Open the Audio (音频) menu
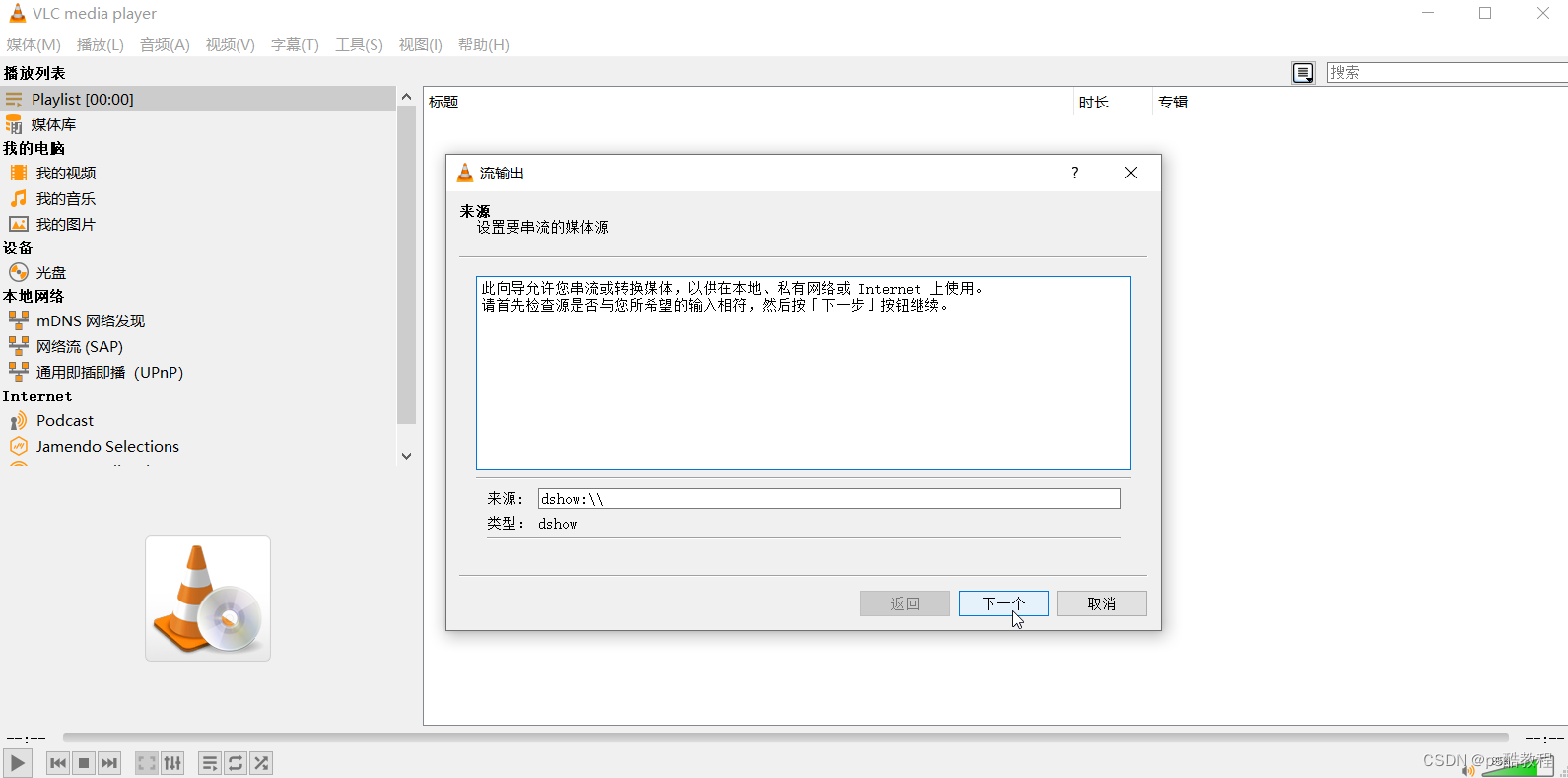 (x=165, y=44)
